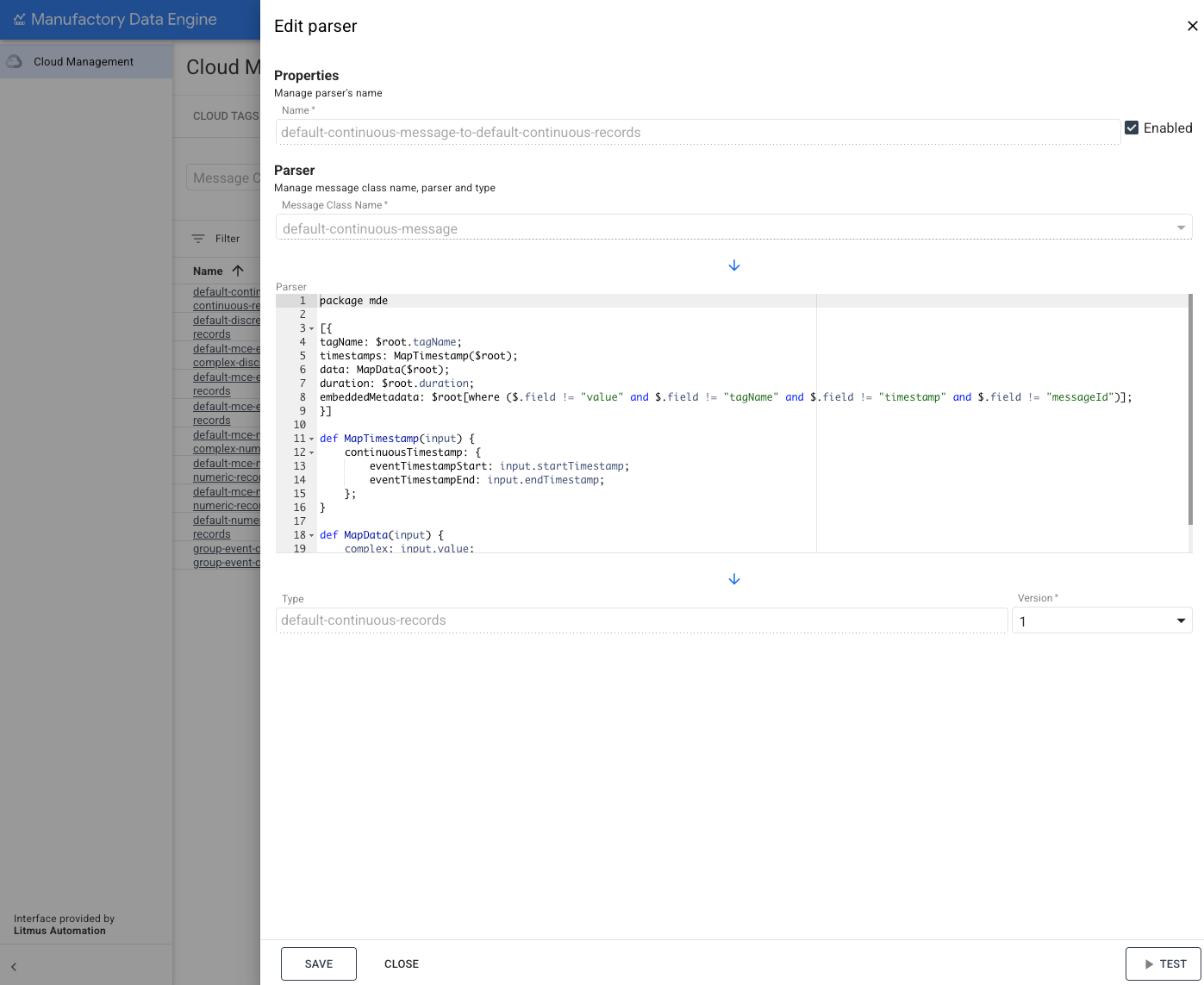Collapse the code block starting at line 3
Image resolution: width=1204 pixels, height=985 pixels.
(x=311, y=328)
